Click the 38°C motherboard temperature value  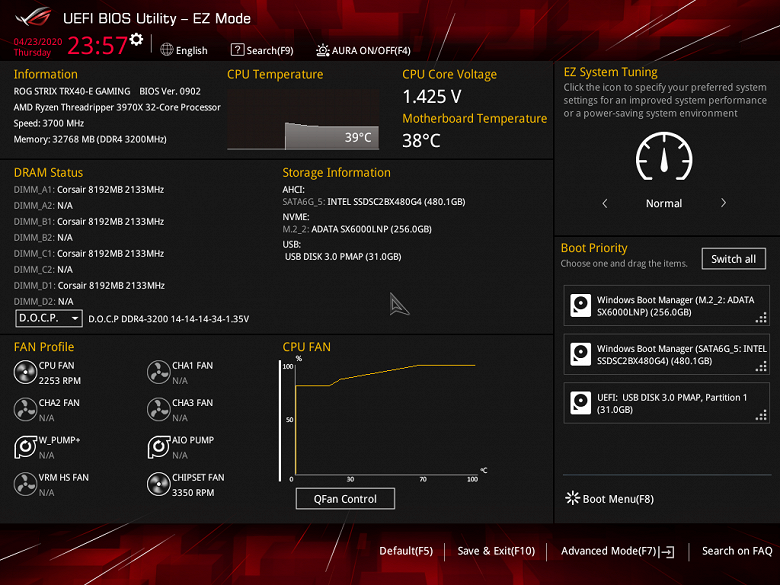421,141
